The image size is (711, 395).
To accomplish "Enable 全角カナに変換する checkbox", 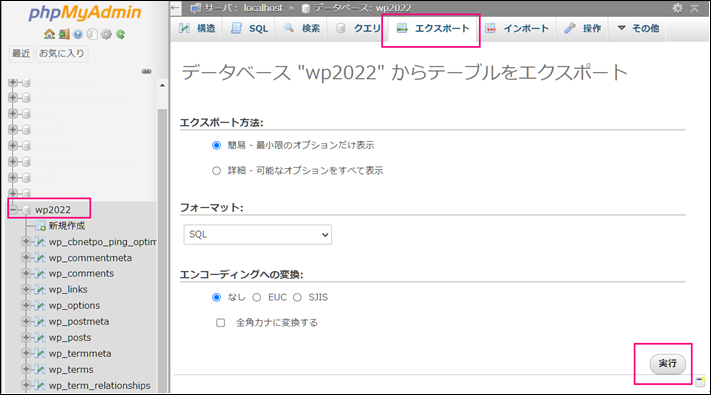I will 220,322.
